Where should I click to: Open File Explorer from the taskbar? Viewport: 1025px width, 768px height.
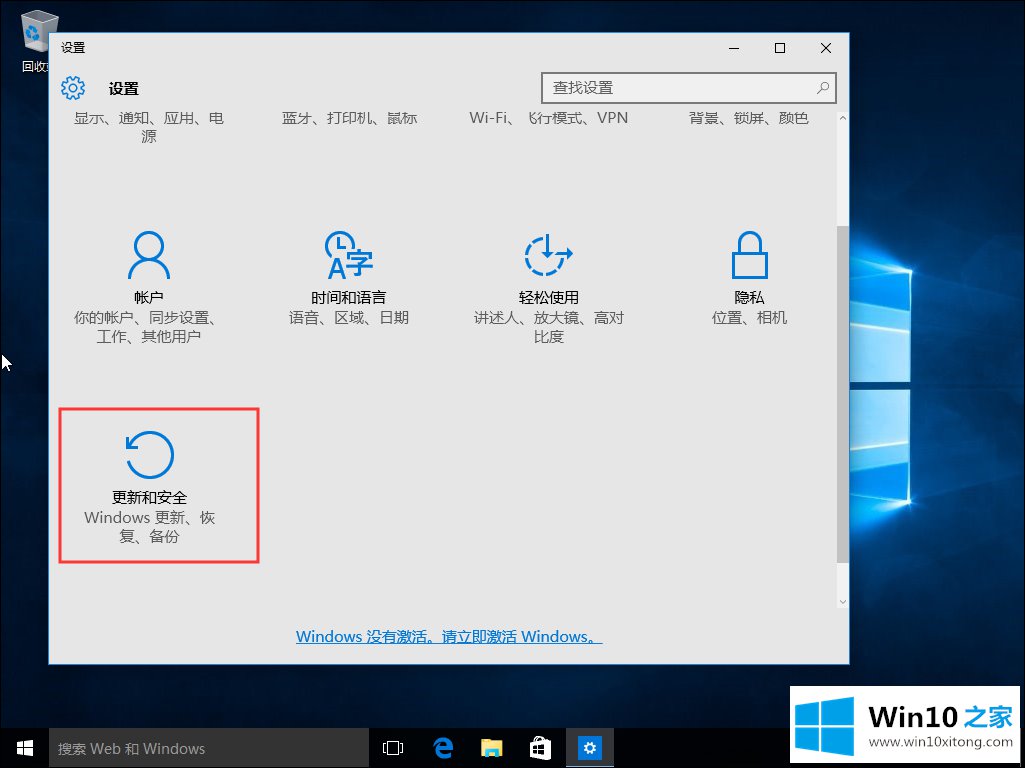492,748
